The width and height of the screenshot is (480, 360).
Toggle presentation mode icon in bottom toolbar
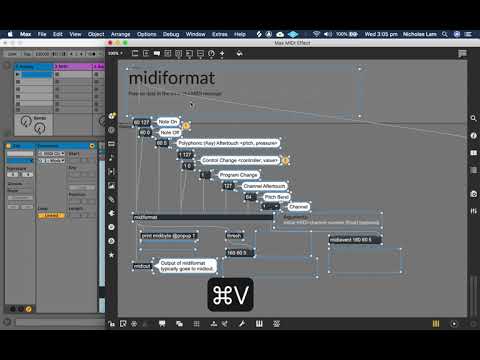(x=162, y=324)
